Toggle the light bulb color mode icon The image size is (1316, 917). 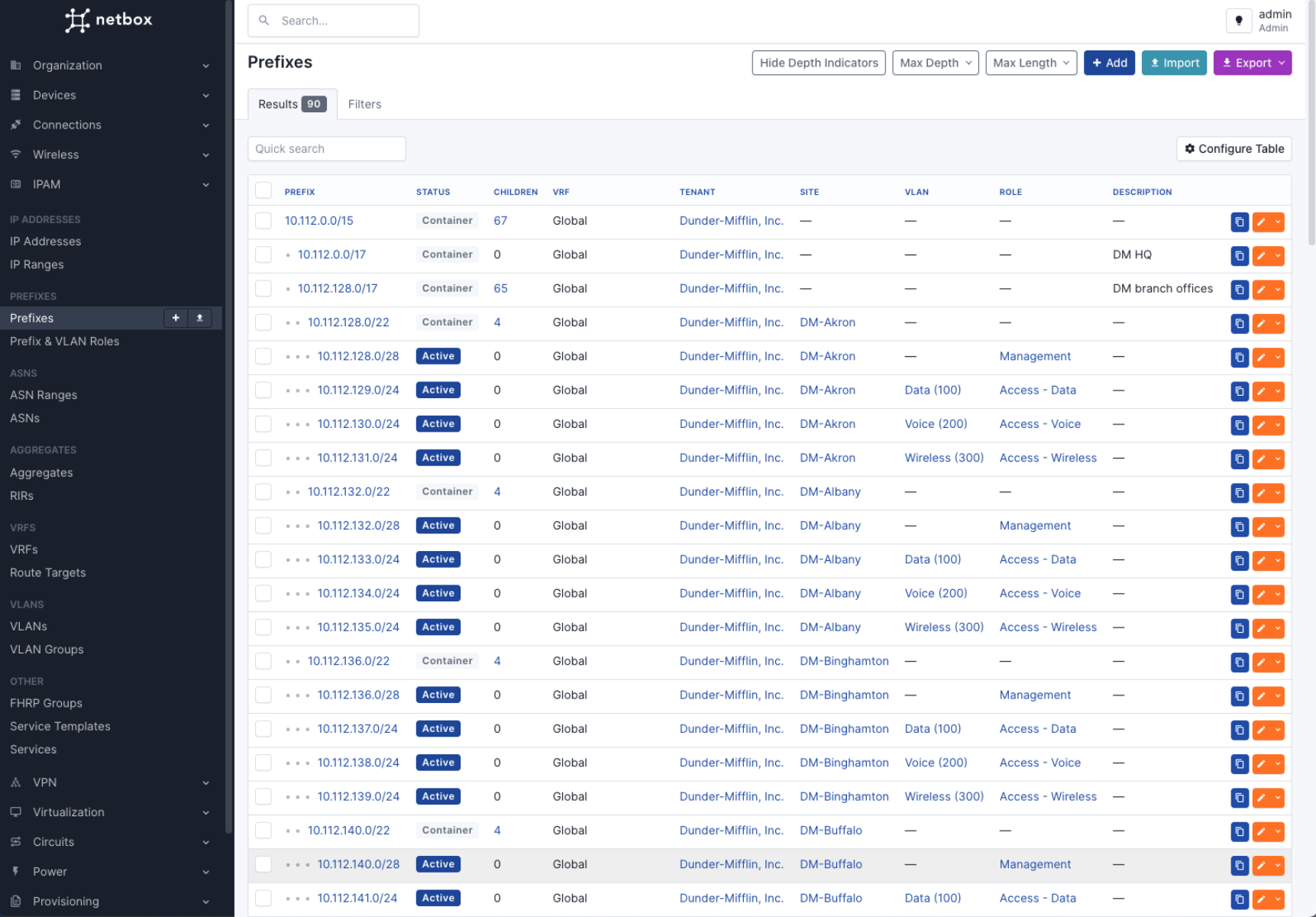click(x=1239, y=21)
